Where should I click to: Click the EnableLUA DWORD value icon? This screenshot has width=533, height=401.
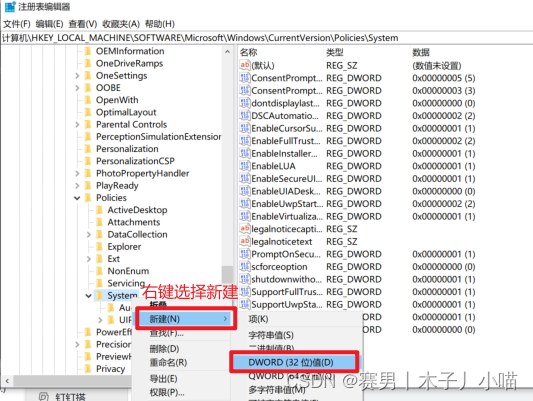[245, 166]
